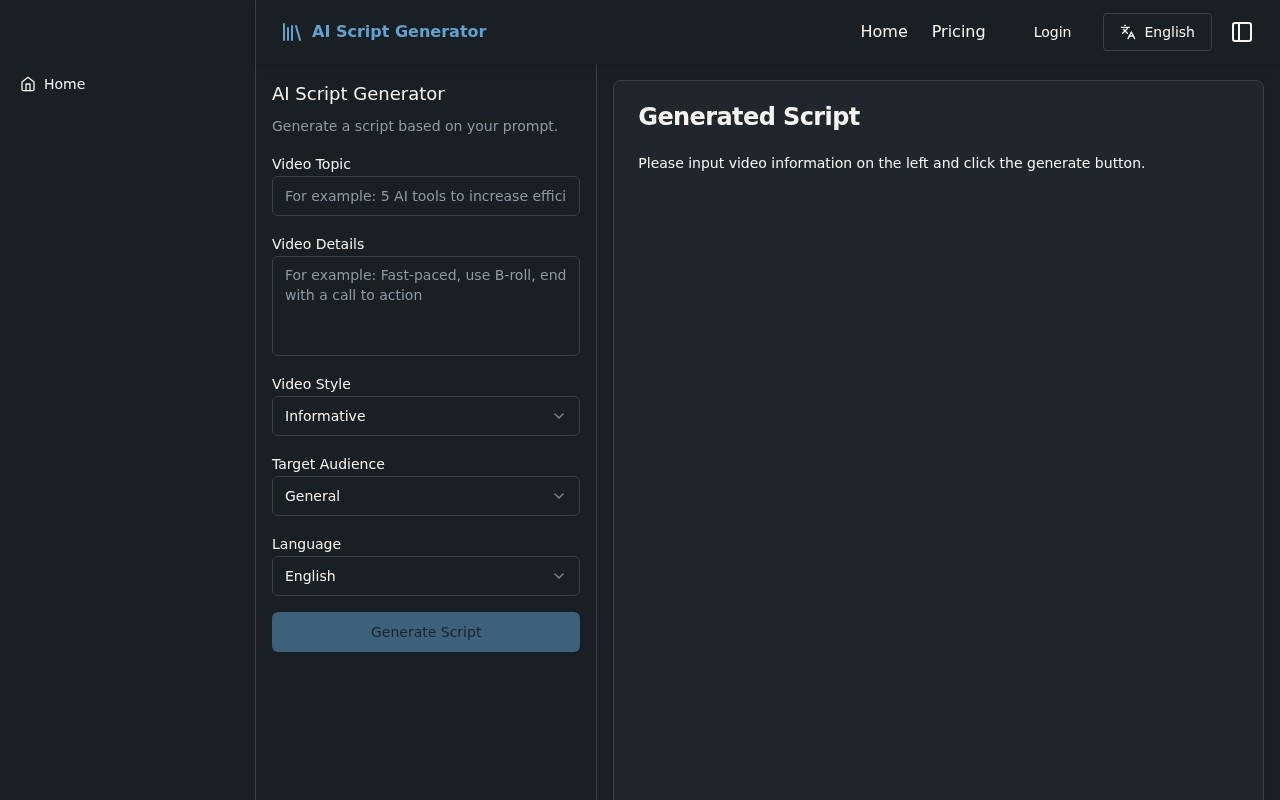Image resolution: width=1280 pixels, height=800 pixels.
Task: Open the English language switcher in header
Action: point(1157,32)
